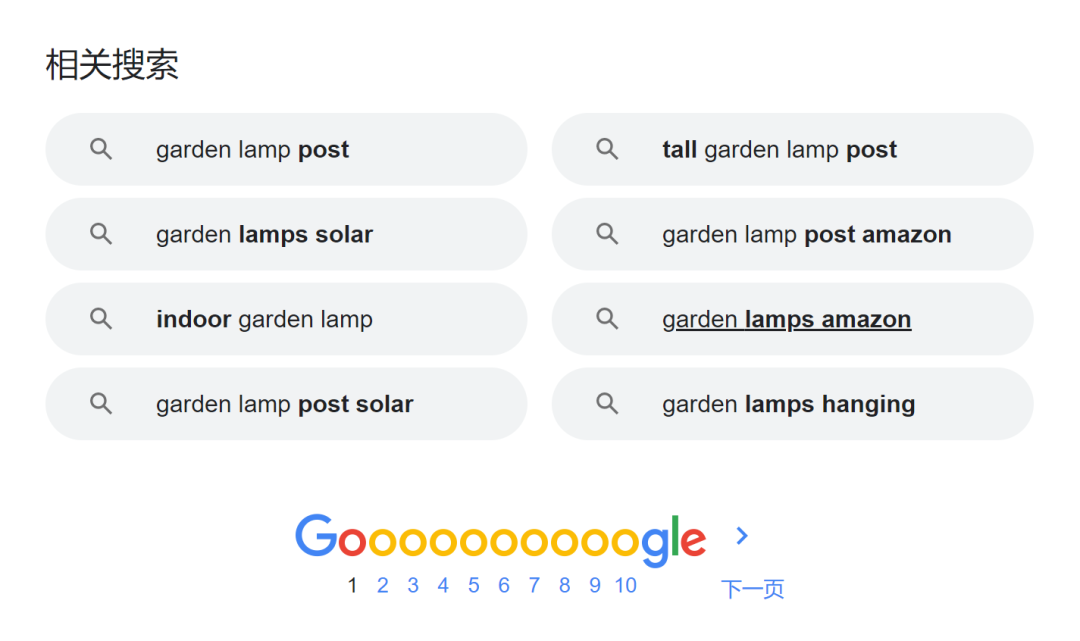The width and height of the screenshot is (1080, 641).
Task: Click magnifier icon next to "garden lamps hanging"
Action: pyautogui.click(x=607, y=405)
